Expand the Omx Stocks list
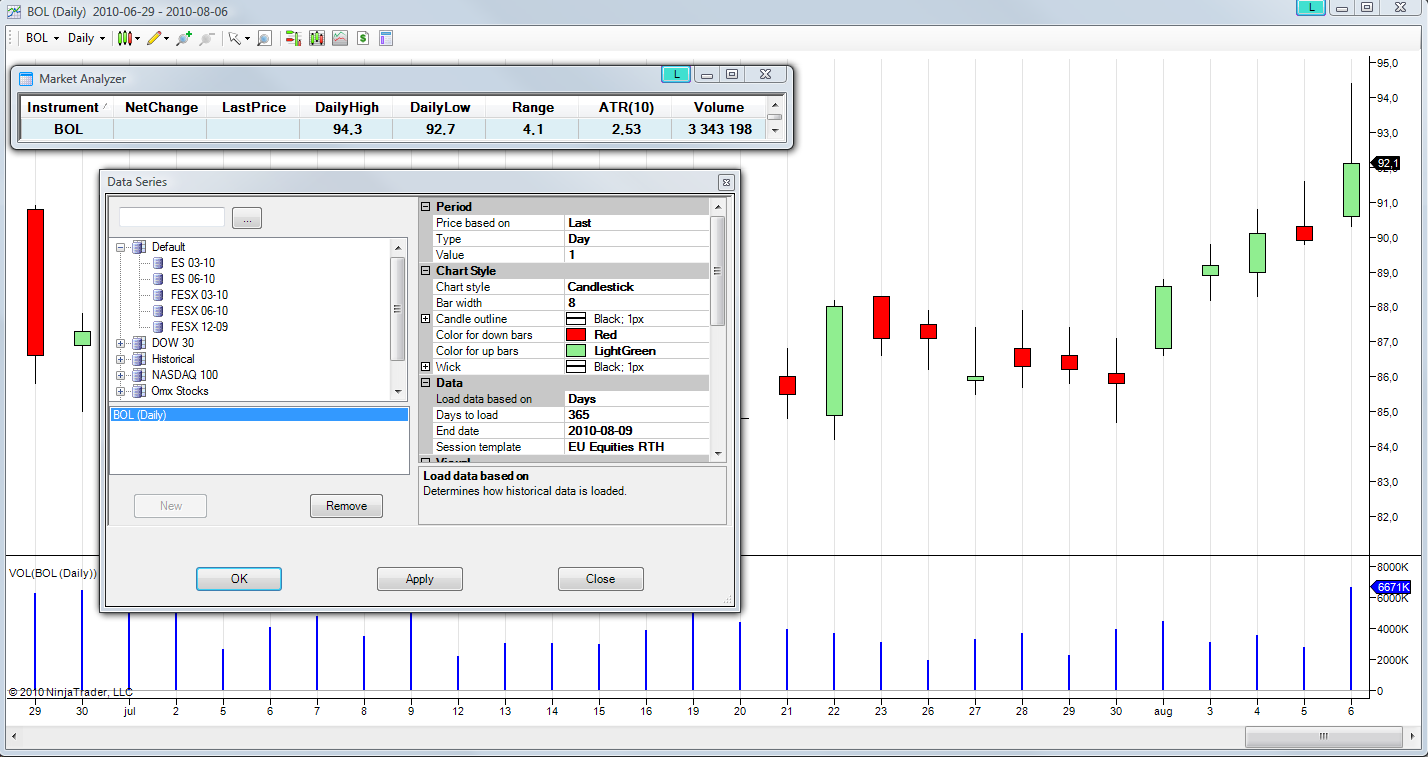This screenshot has width=1428, height=757. click(x=121, y=391)
